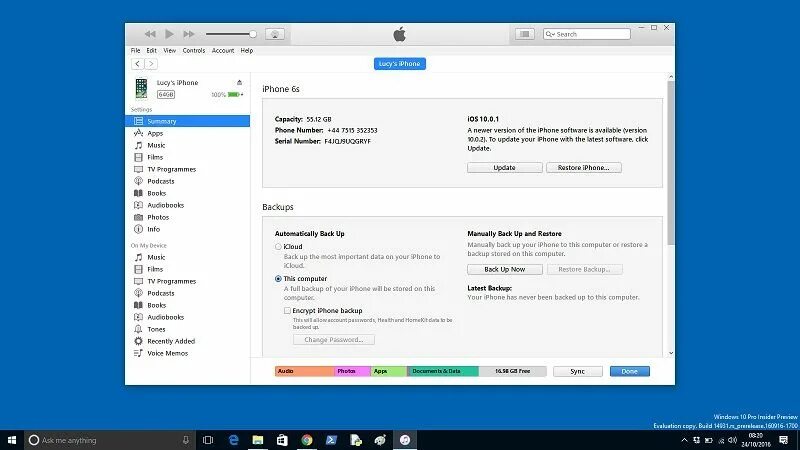Go back with the left chevron
Viewport: 800px width, 450px height.
point(138,64)
